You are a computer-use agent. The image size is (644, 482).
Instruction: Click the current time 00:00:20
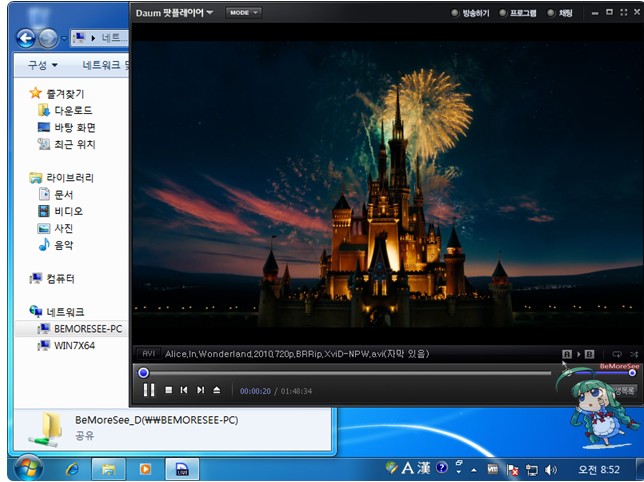click(255, 391)
